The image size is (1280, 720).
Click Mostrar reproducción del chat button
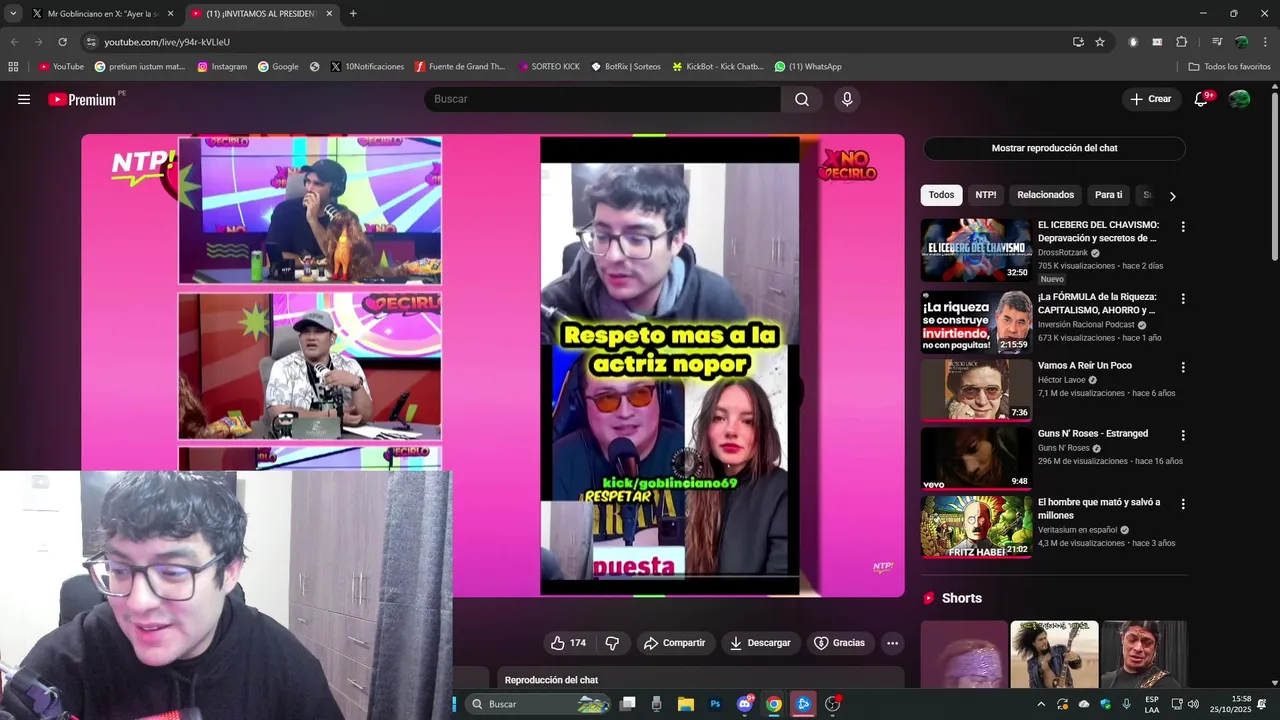point(1054,148)
